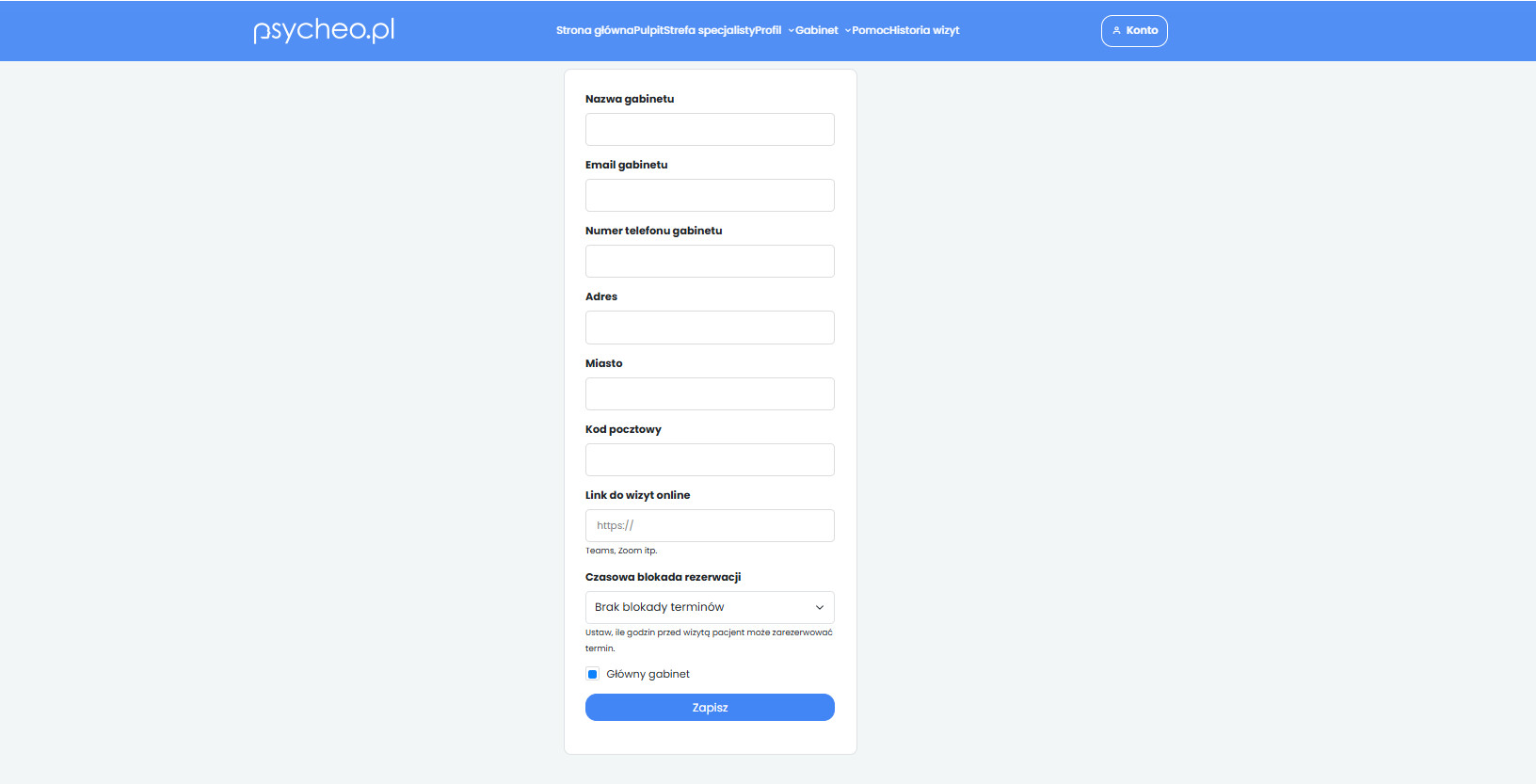Focus the Link do wizyt online field
Viewport: 1536px width, 784px height.
[710, 526]
